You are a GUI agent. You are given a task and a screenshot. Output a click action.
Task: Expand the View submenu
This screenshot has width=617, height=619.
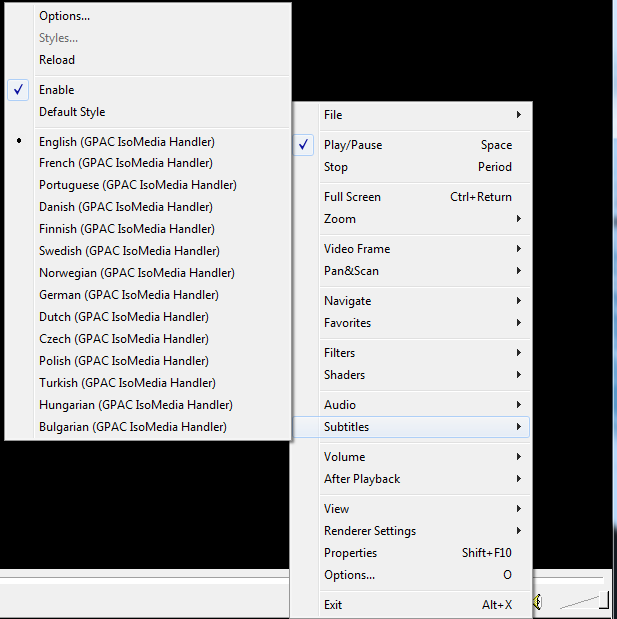tap(411, 509)
